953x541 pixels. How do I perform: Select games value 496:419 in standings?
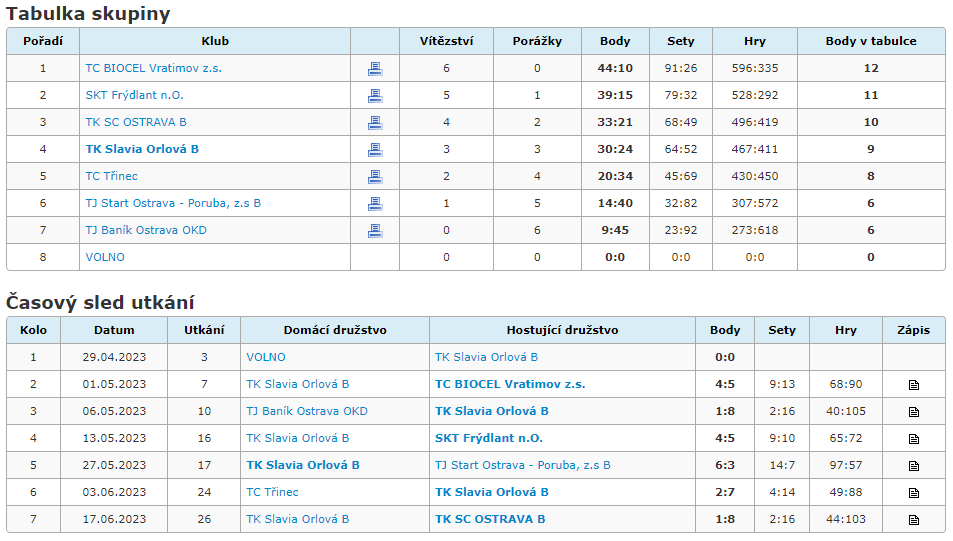755,122
